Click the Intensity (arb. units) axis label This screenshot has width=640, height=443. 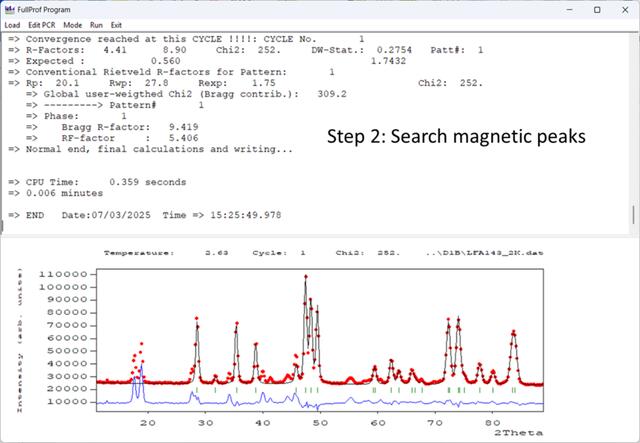coord(20,341)
